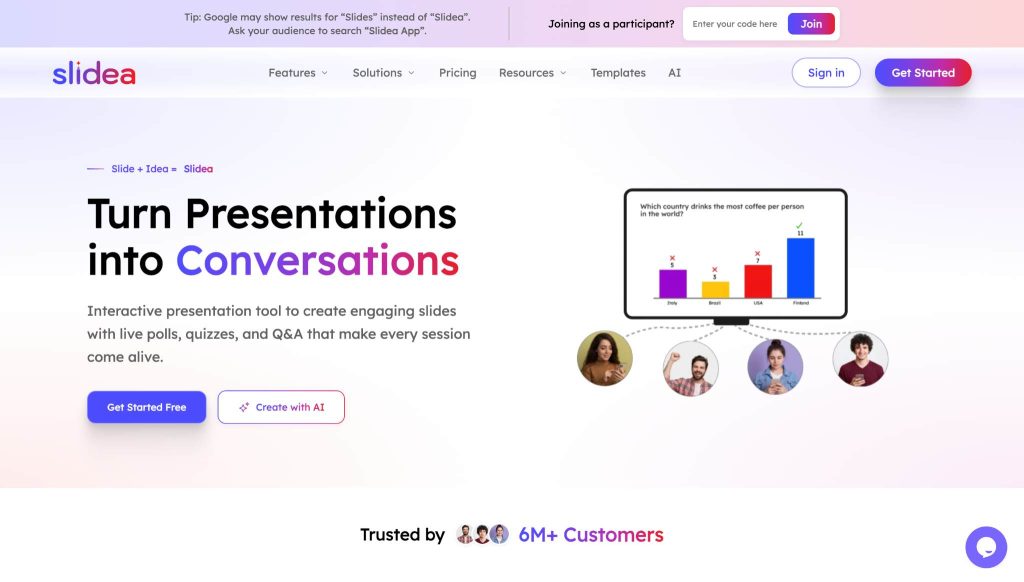Open the chat support bubble
The width and height of the screenshot is (1024, 582).
[x=985, y=547]
